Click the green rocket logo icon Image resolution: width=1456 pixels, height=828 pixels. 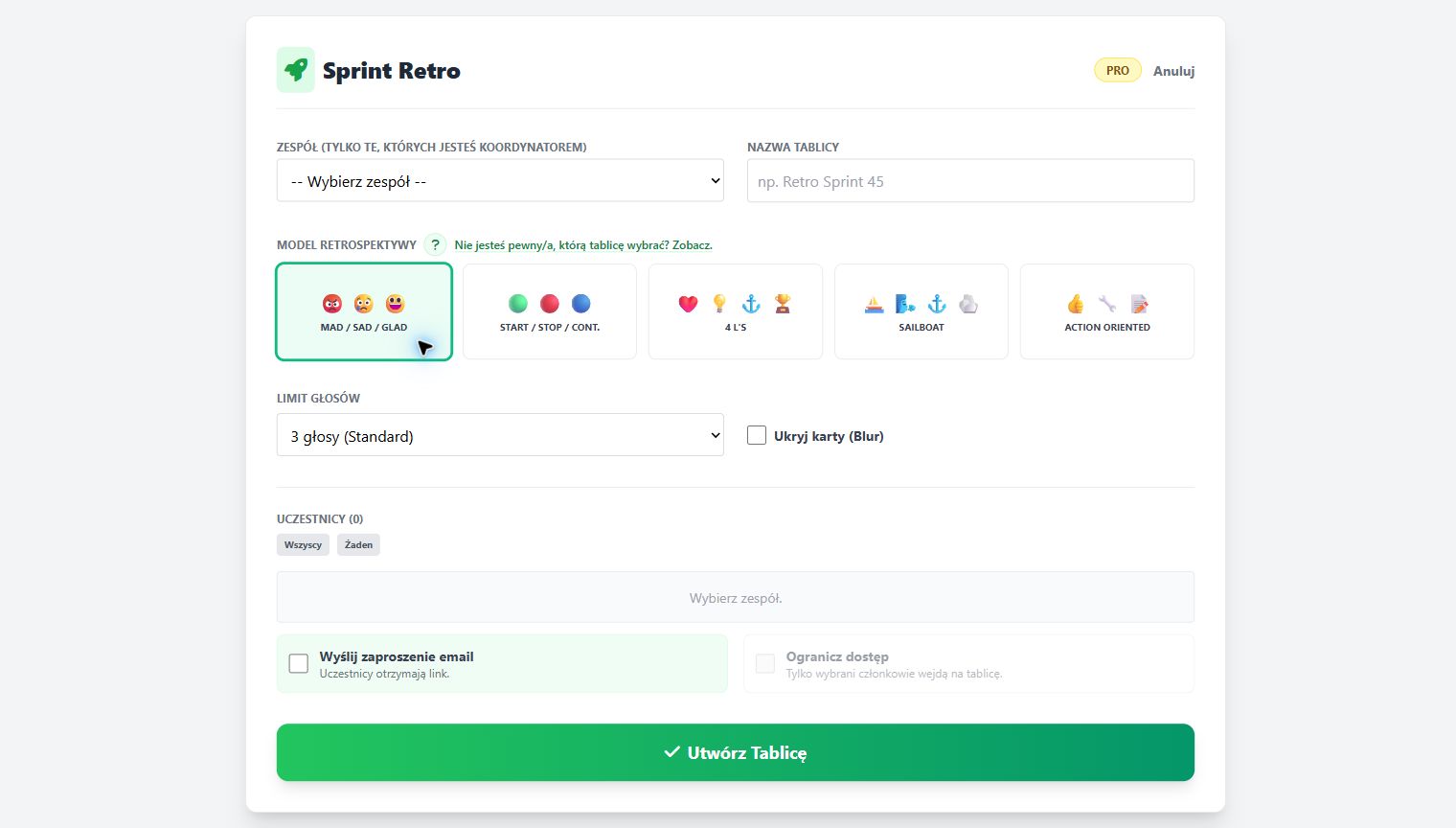(296, 70)
